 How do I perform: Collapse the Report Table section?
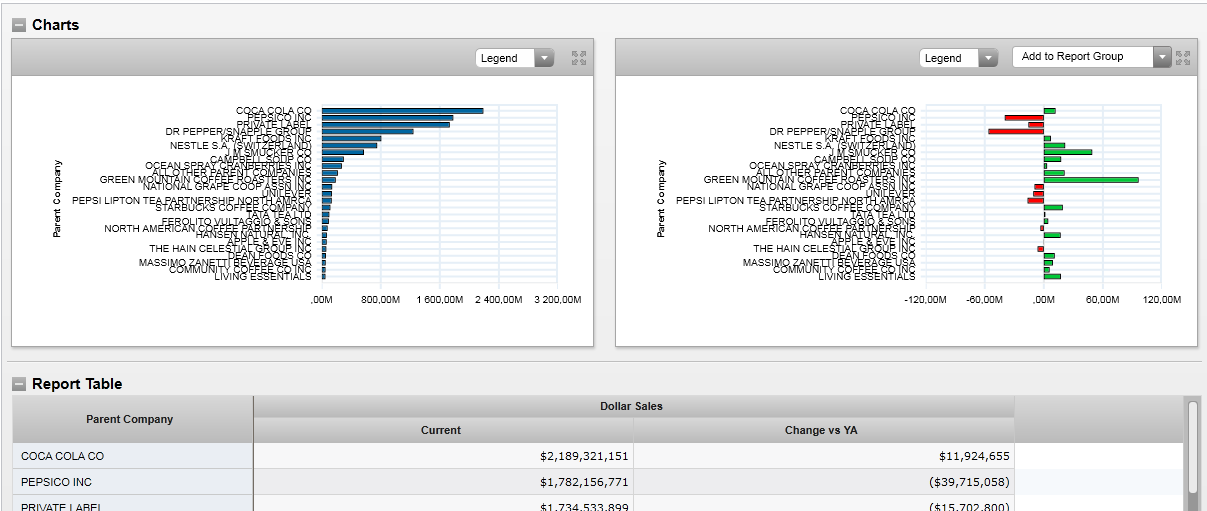[x=19, y=384]
